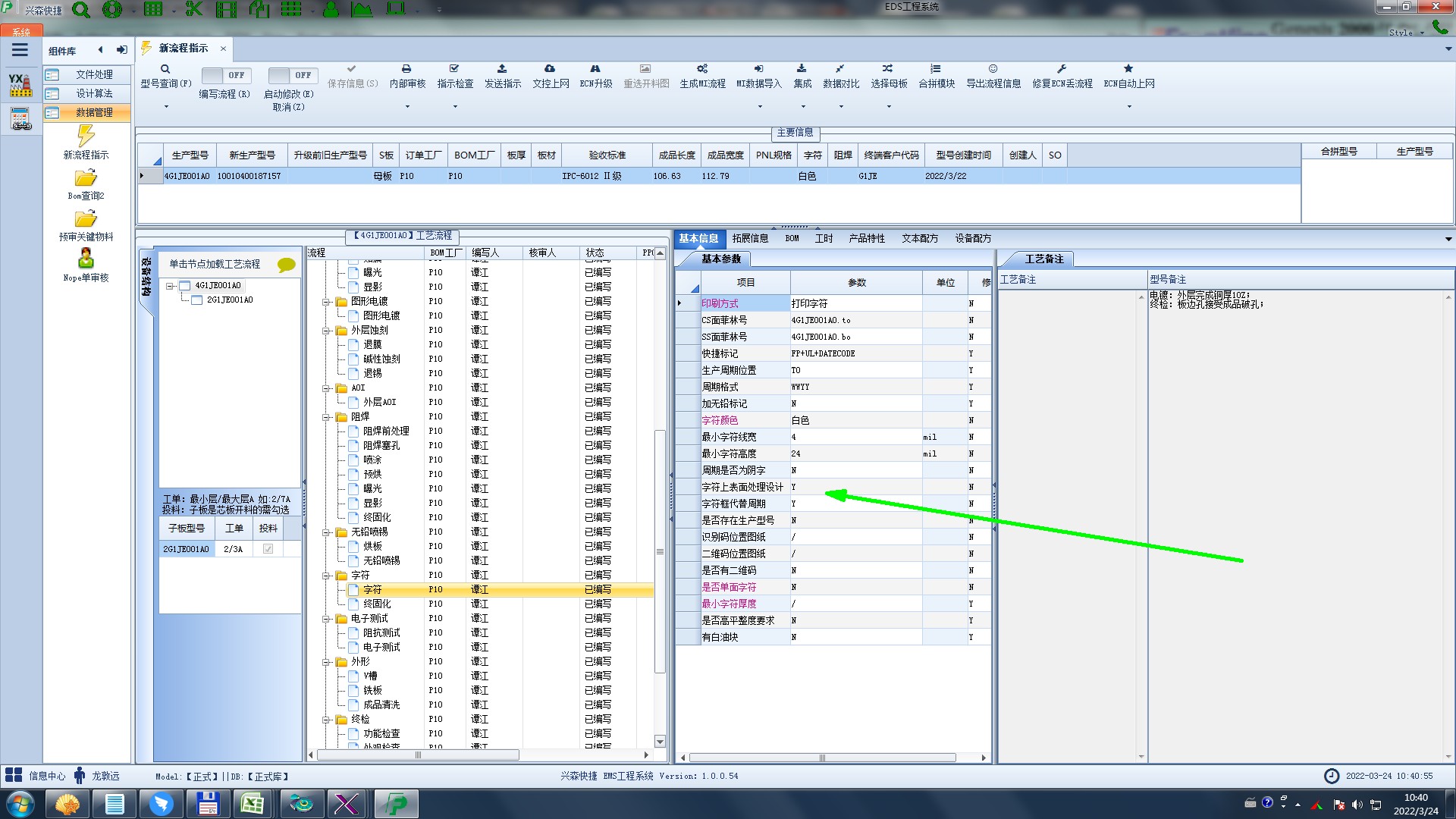This screenshot has width=1456, height=819.
Task: Click 修复ECN丢流程 toolbar button
Action: click(1062, 76)
